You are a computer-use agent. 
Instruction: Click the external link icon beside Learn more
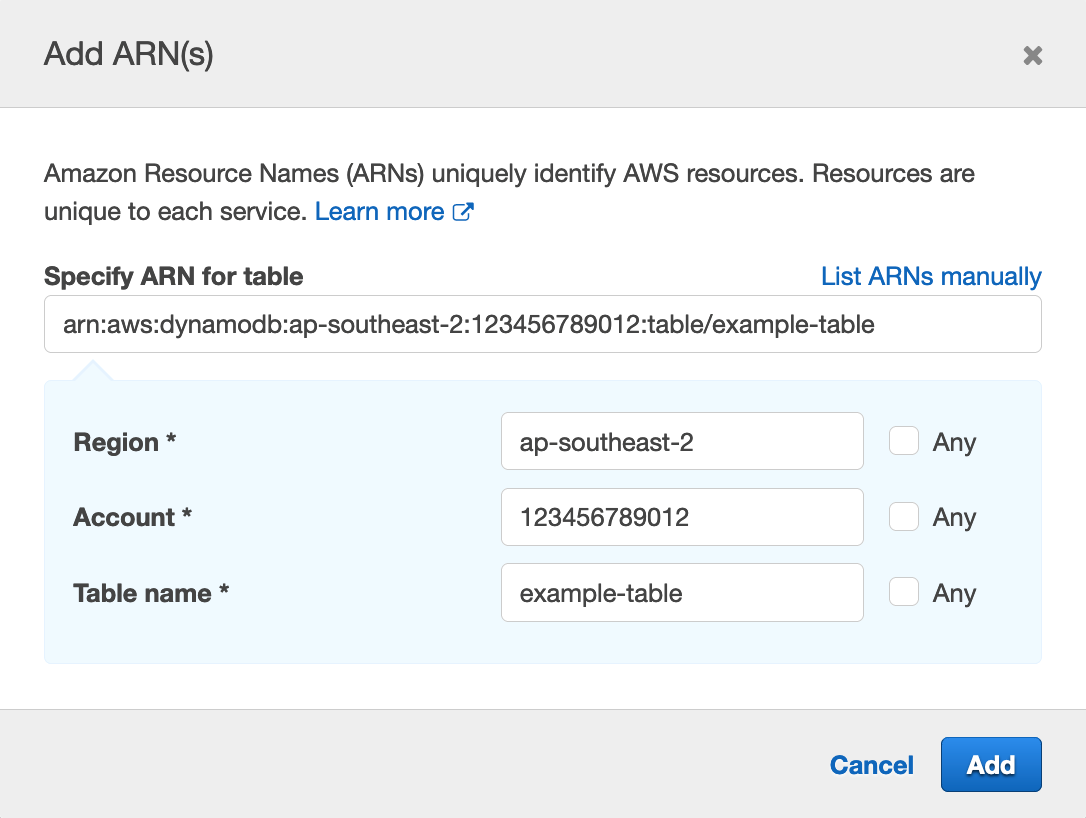point(464,211)
